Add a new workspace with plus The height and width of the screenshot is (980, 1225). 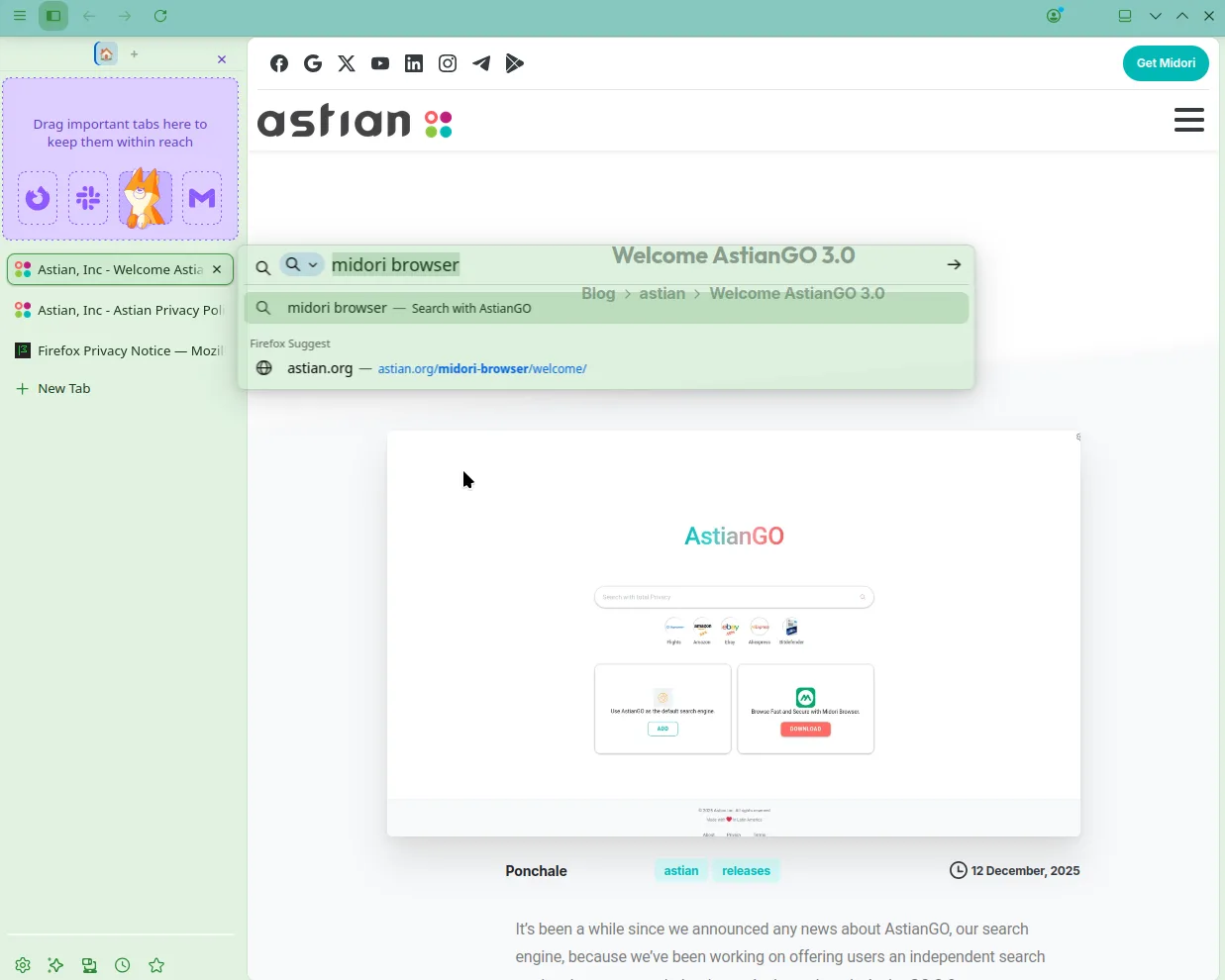(135, 54)
